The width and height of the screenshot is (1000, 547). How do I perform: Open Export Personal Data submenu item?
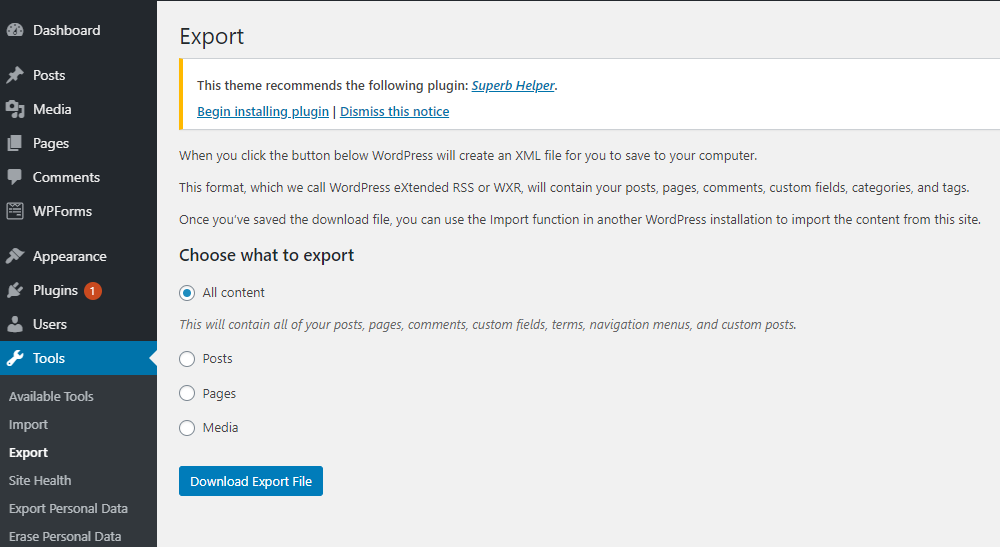(x=68, y=509)
